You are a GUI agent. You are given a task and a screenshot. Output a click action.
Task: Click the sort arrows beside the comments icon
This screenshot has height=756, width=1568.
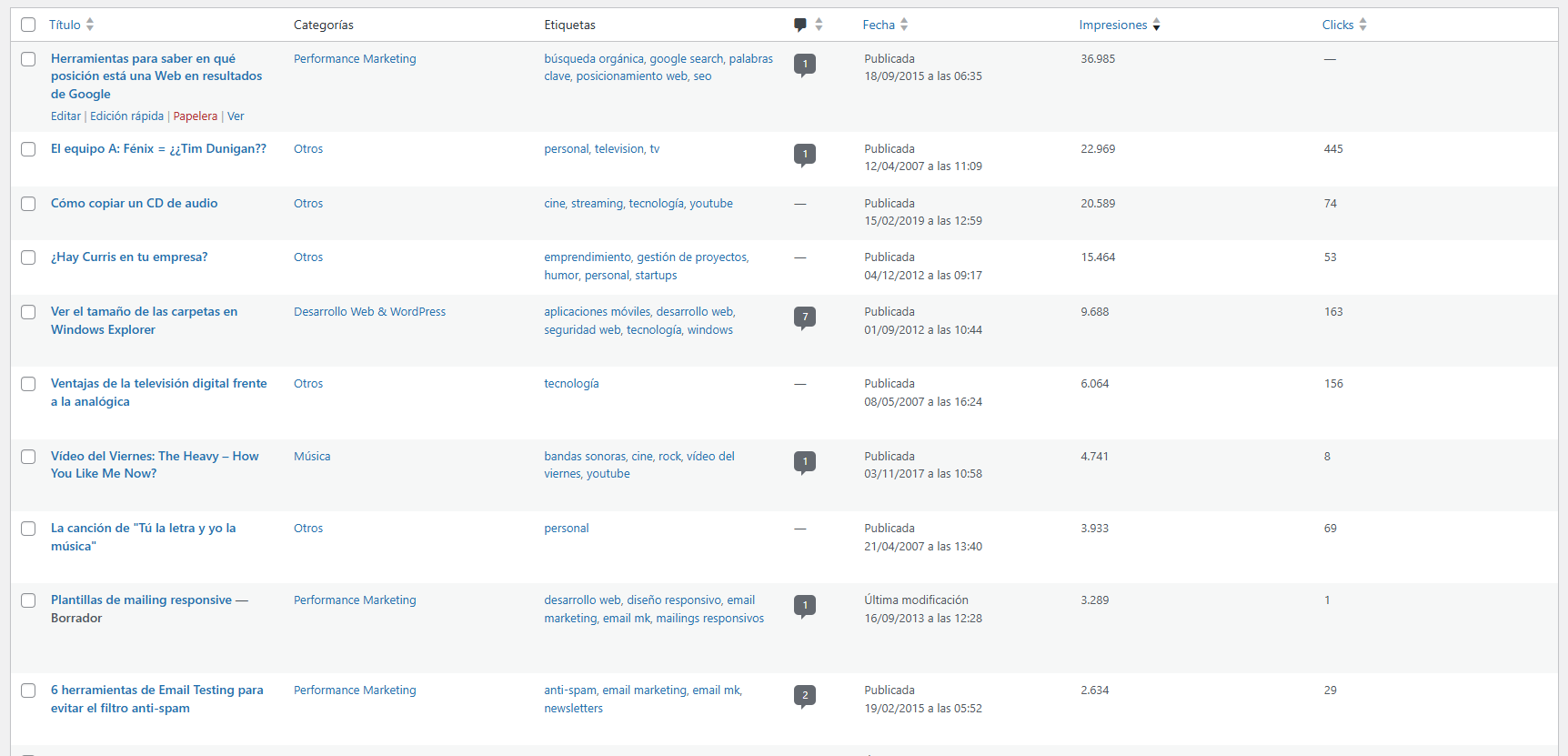[x=819, y=25]
